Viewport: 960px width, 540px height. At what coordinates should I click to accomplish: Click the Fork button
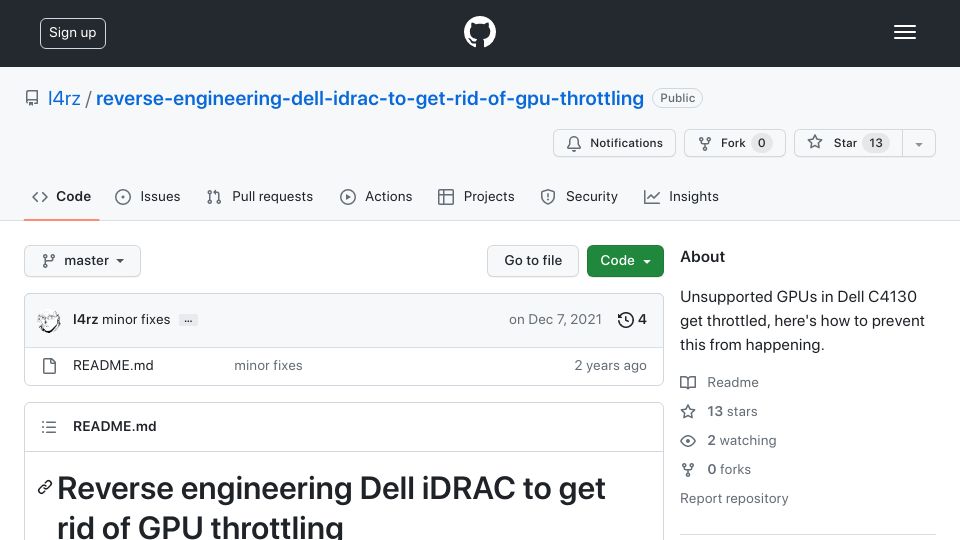coord(735,143)
